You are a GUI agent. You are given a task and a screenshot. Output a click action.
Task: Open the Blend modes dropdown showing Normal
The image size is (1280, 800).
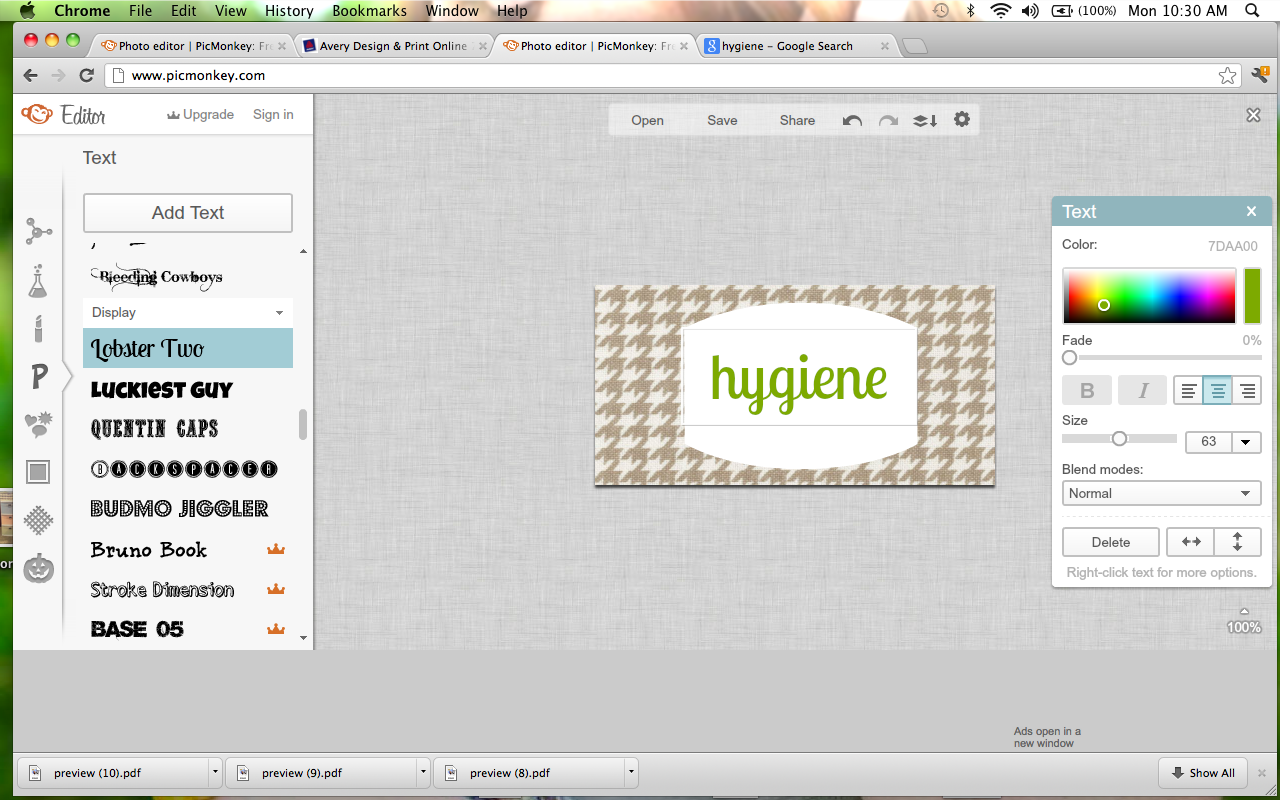pos(1161,492)
